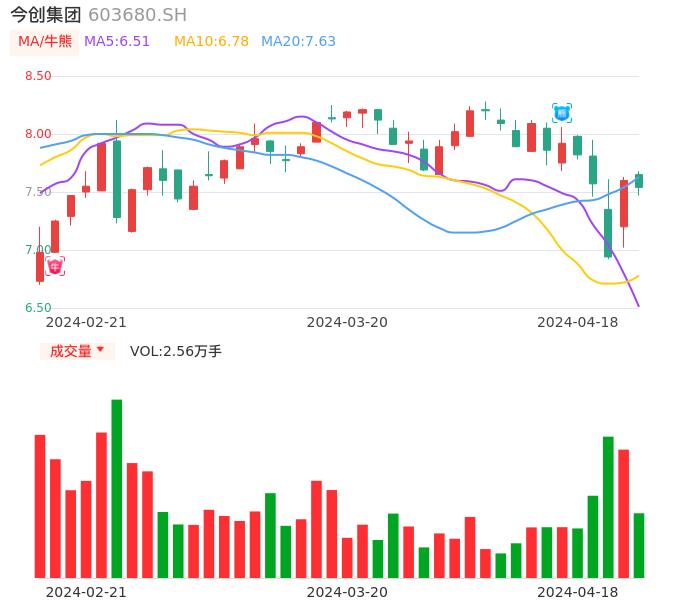686x606 pixels.
Task: Click the 2024-04-18 date label under volume chart
Action: (577, 592)
